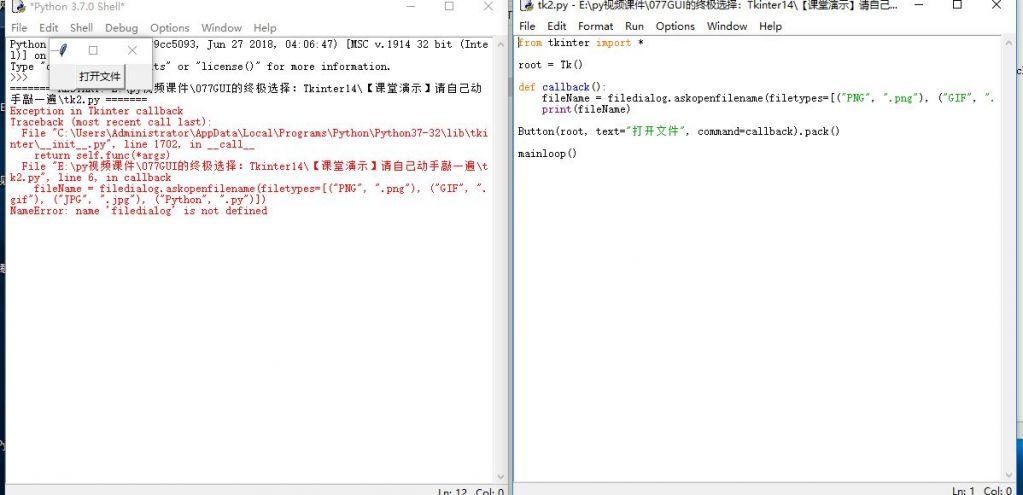Open the Run menu in tk2.py editor
Viewport: 1023px width, 495px height.
(x=634, y=26)
